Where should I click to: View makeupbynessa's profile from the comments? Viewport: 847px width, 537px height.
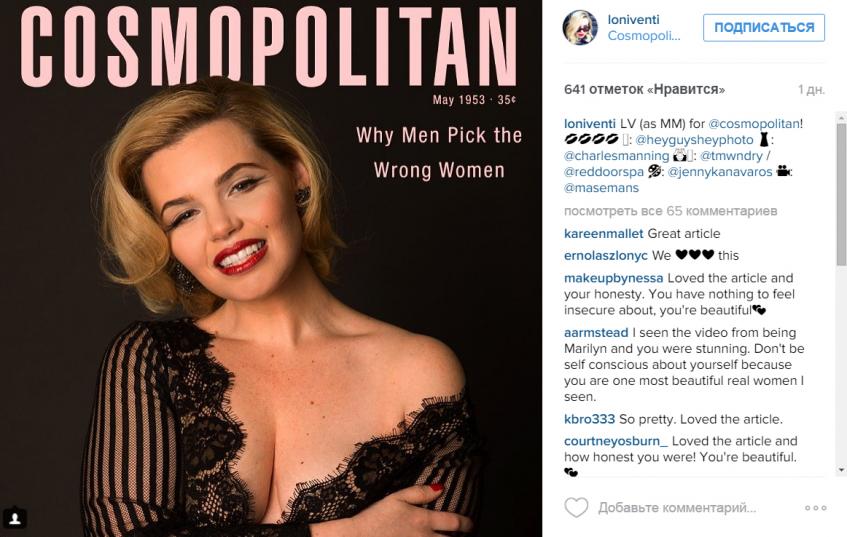613,277
